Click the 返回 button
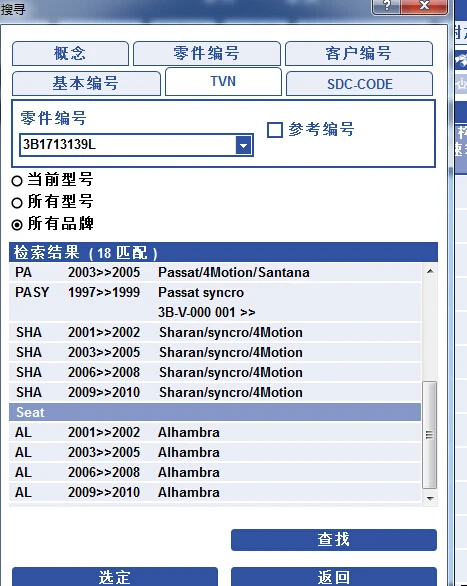 click(x=334, y=577)
